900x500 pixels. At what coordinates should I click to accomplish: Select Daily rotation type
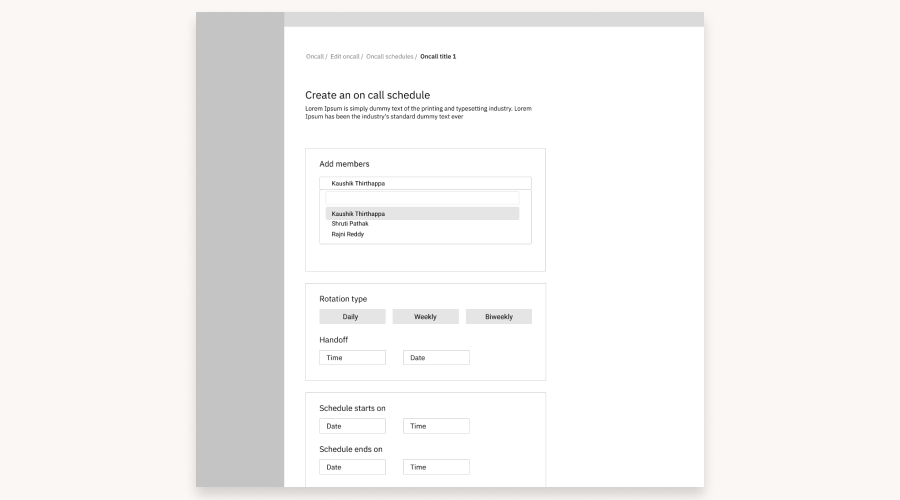(x=352, y=317)
